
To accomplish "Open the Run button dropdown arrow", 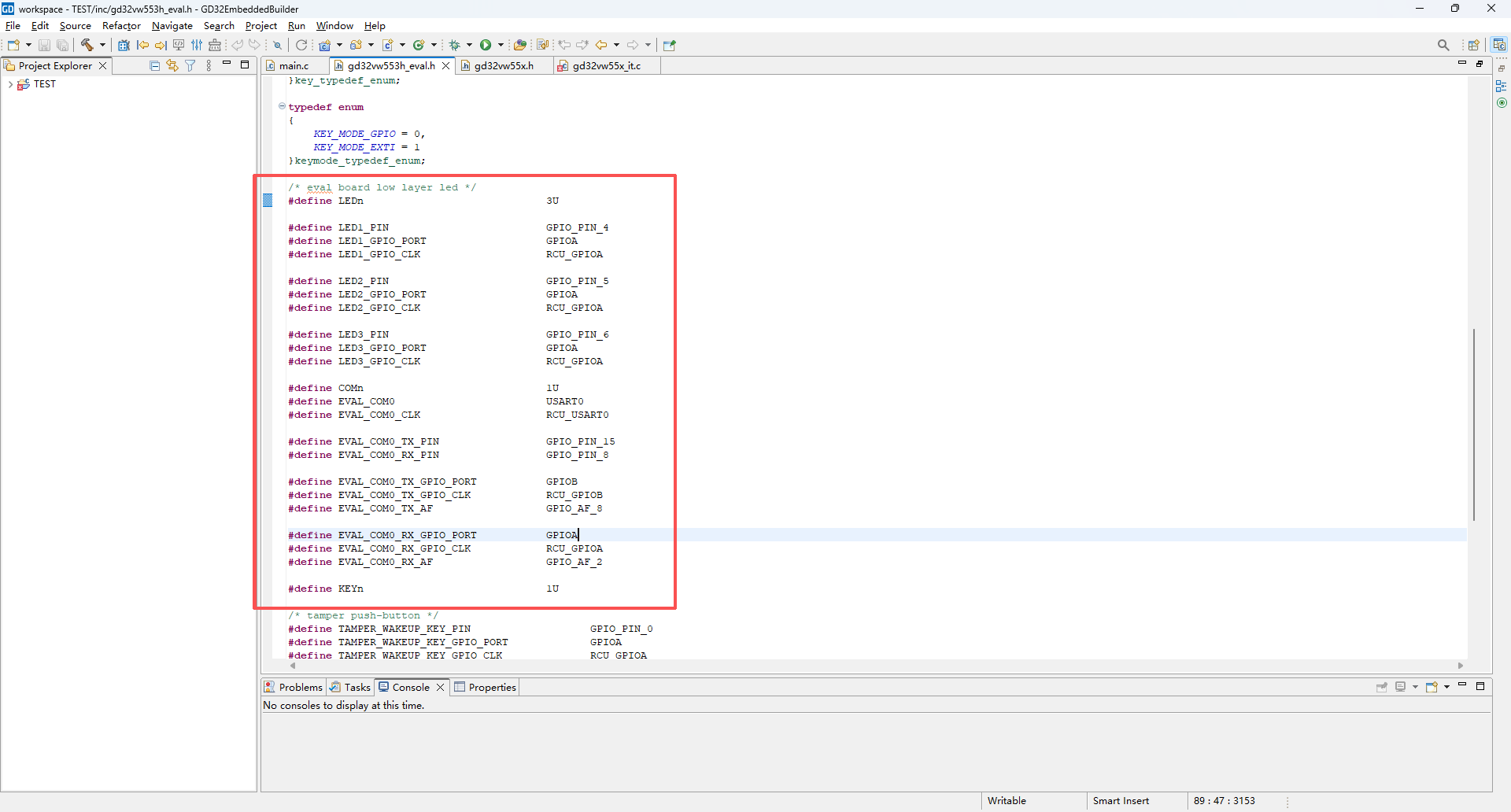I will click(x=501, y=45).
